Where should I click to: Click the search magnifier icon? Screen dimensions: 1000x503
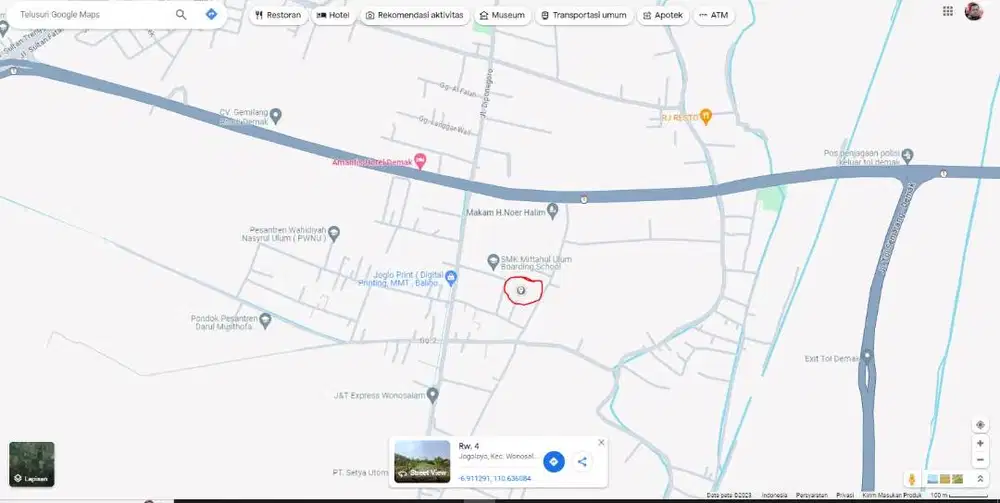tap(181, 15)
